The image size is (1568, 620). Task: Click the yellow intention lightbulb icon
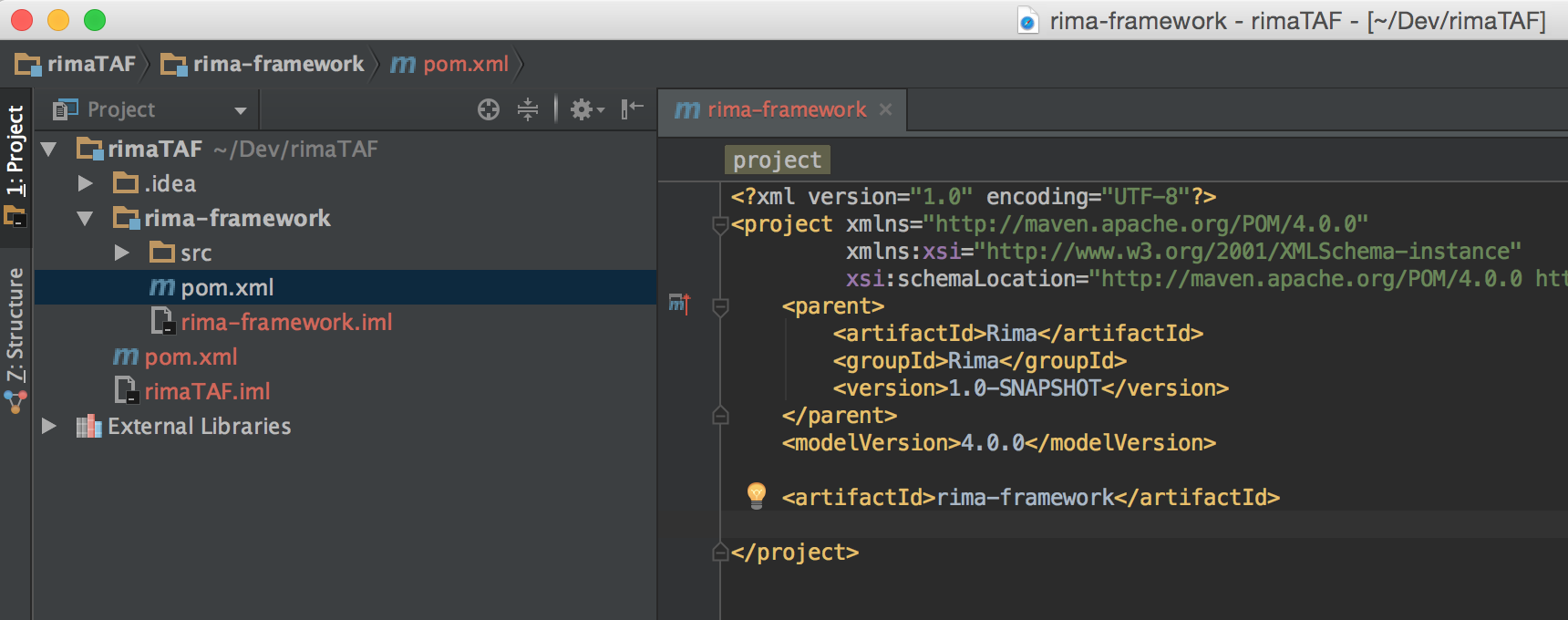click(756, 495)
